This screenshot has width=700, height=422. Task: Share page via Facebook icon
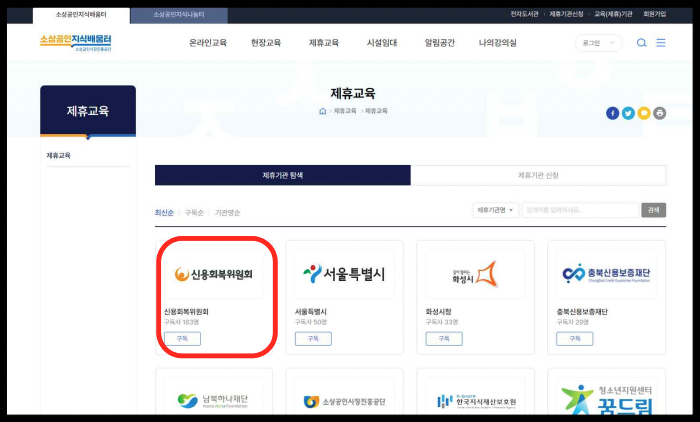point(612,113)
